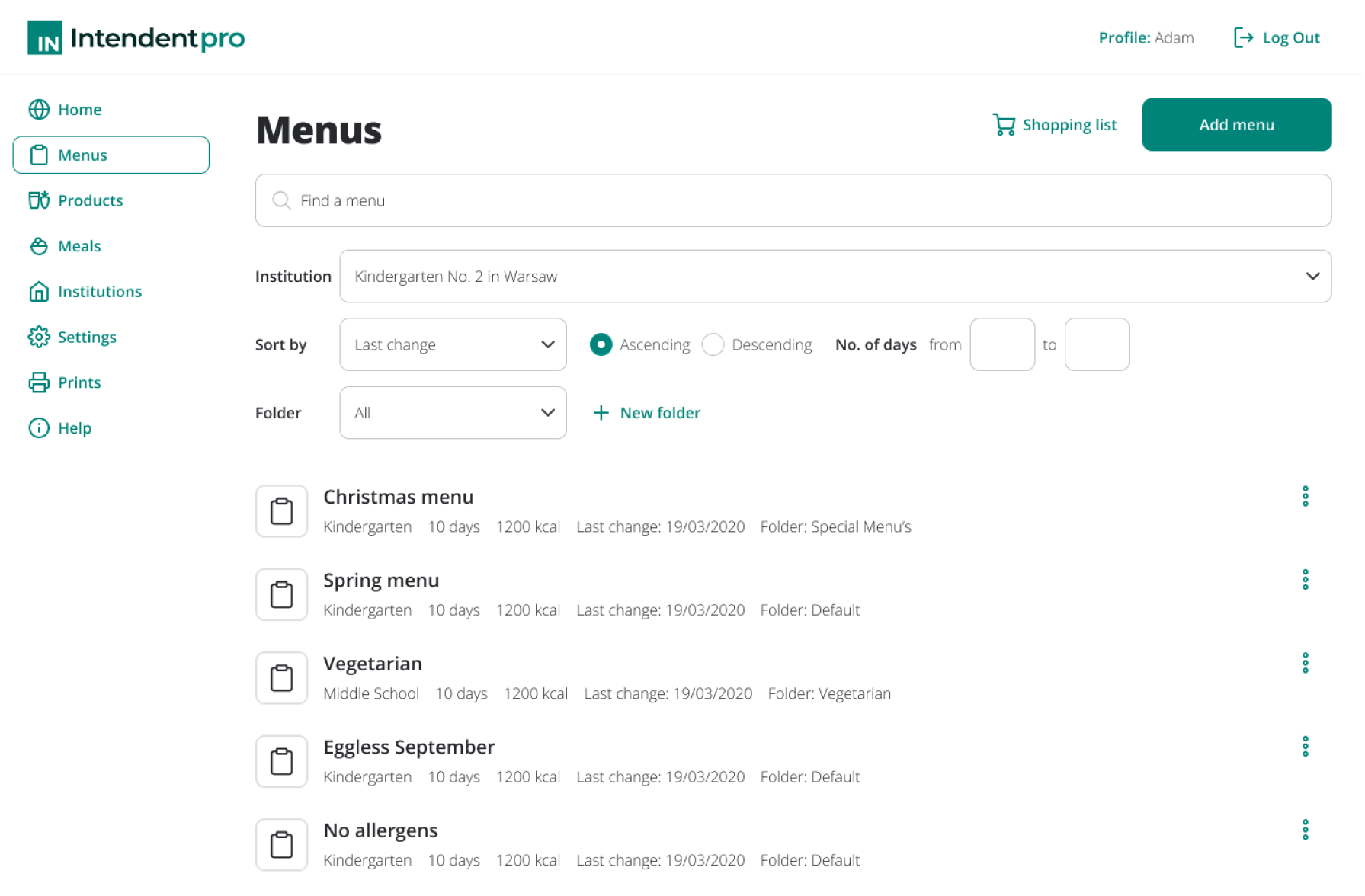Click the Home globe icon
The height and width of the screenshot is (896, 1365).
[x=39, y=110]
